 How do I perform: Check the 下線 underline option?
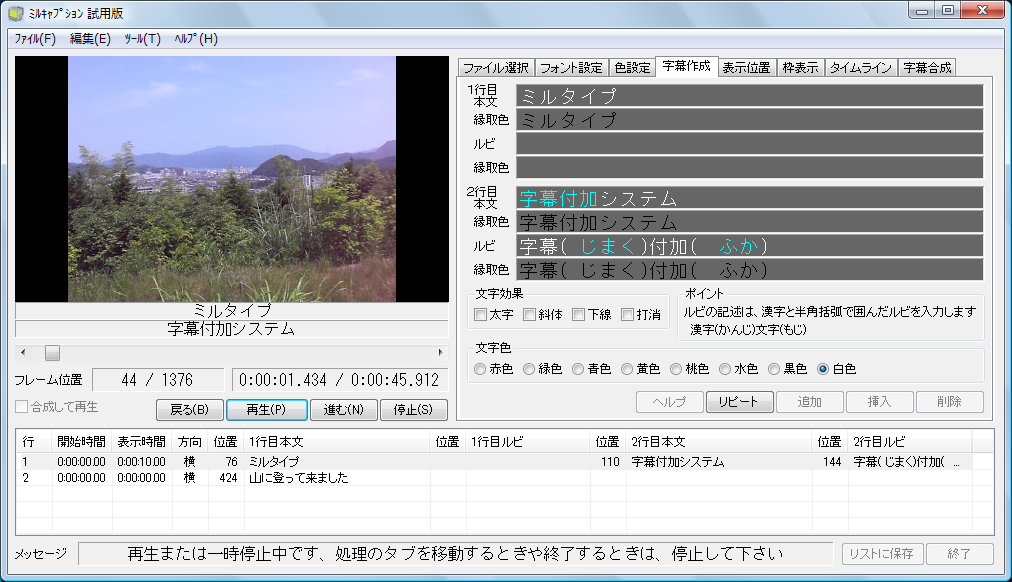(x=579, y=315)
